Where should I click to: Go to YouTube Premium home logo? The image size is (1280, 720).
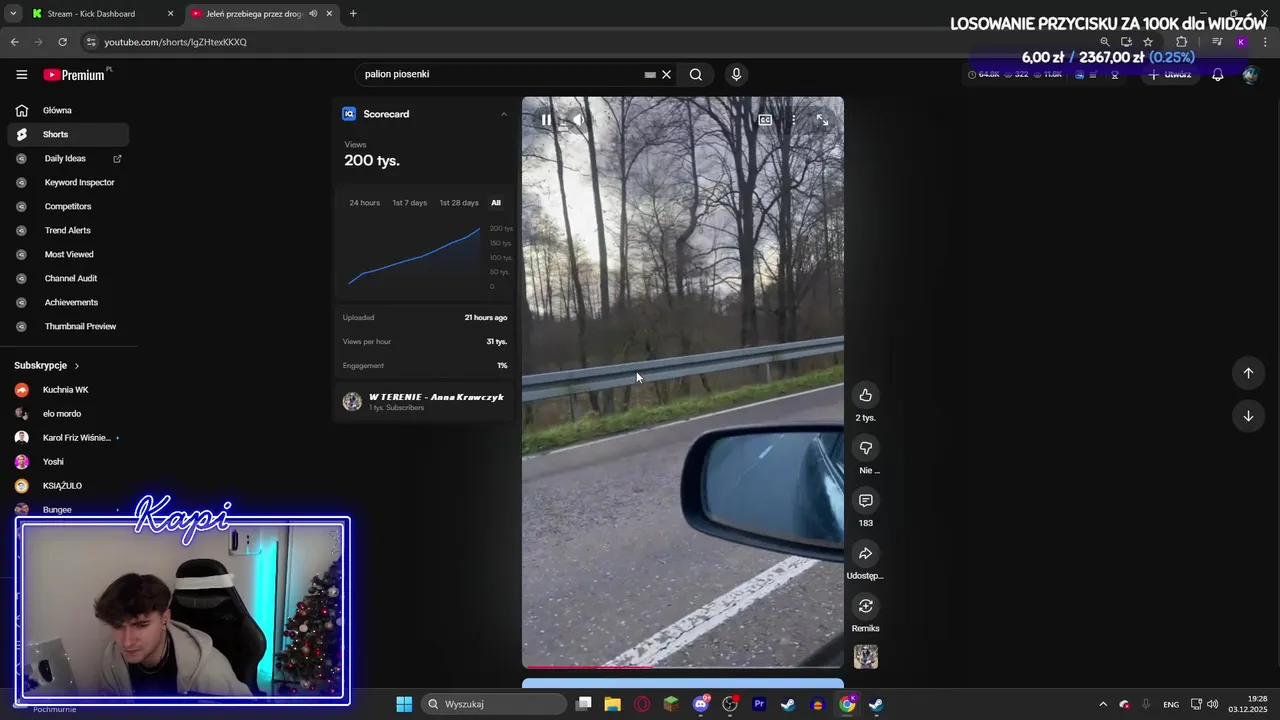[75, 75]
